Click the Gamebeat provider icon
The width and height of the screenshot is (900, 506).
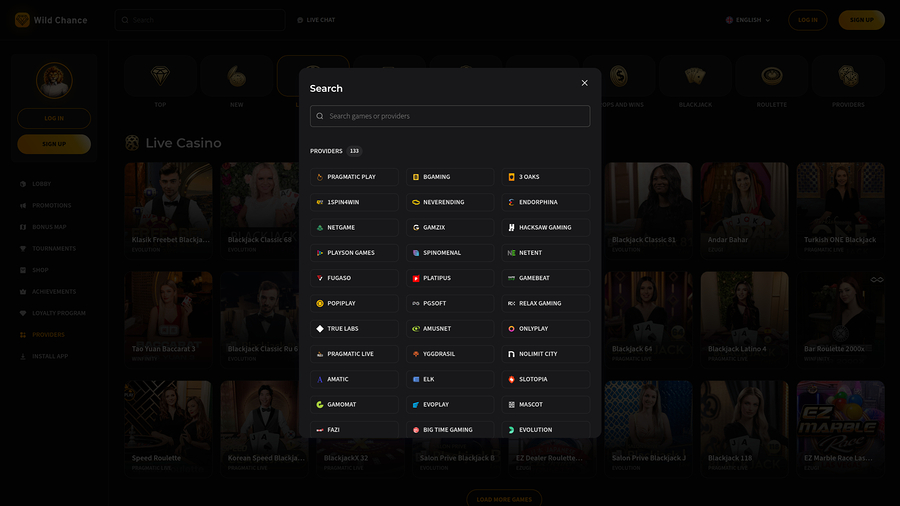point(511,278)
